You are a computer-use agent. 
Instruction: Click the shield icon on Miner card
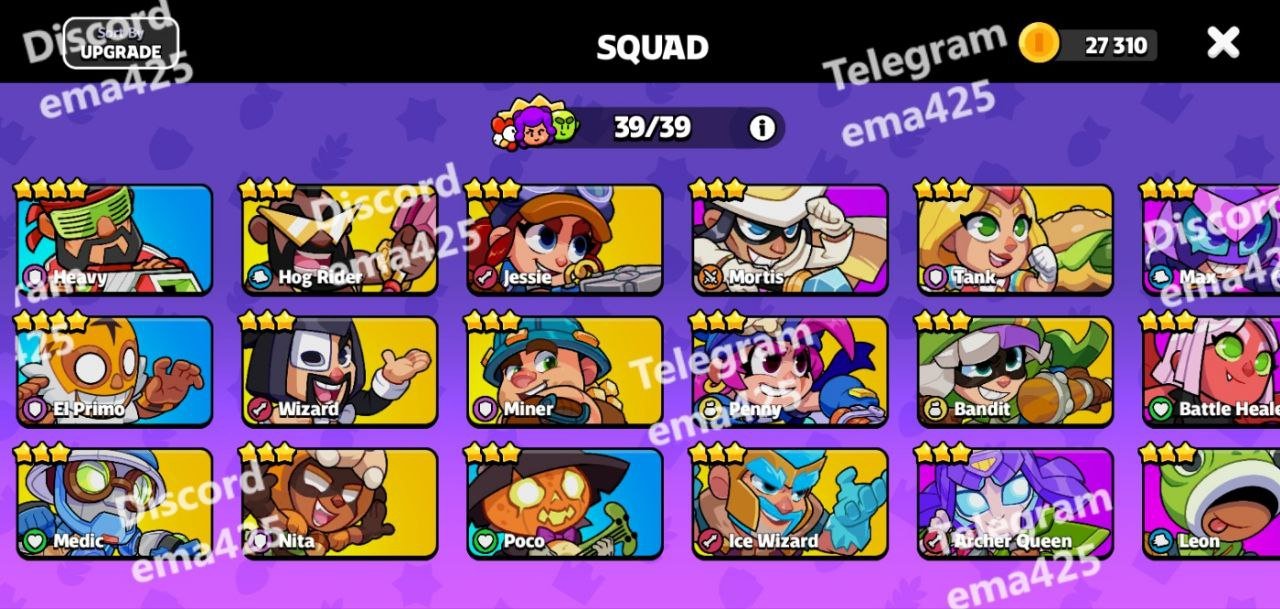point(486,409)
